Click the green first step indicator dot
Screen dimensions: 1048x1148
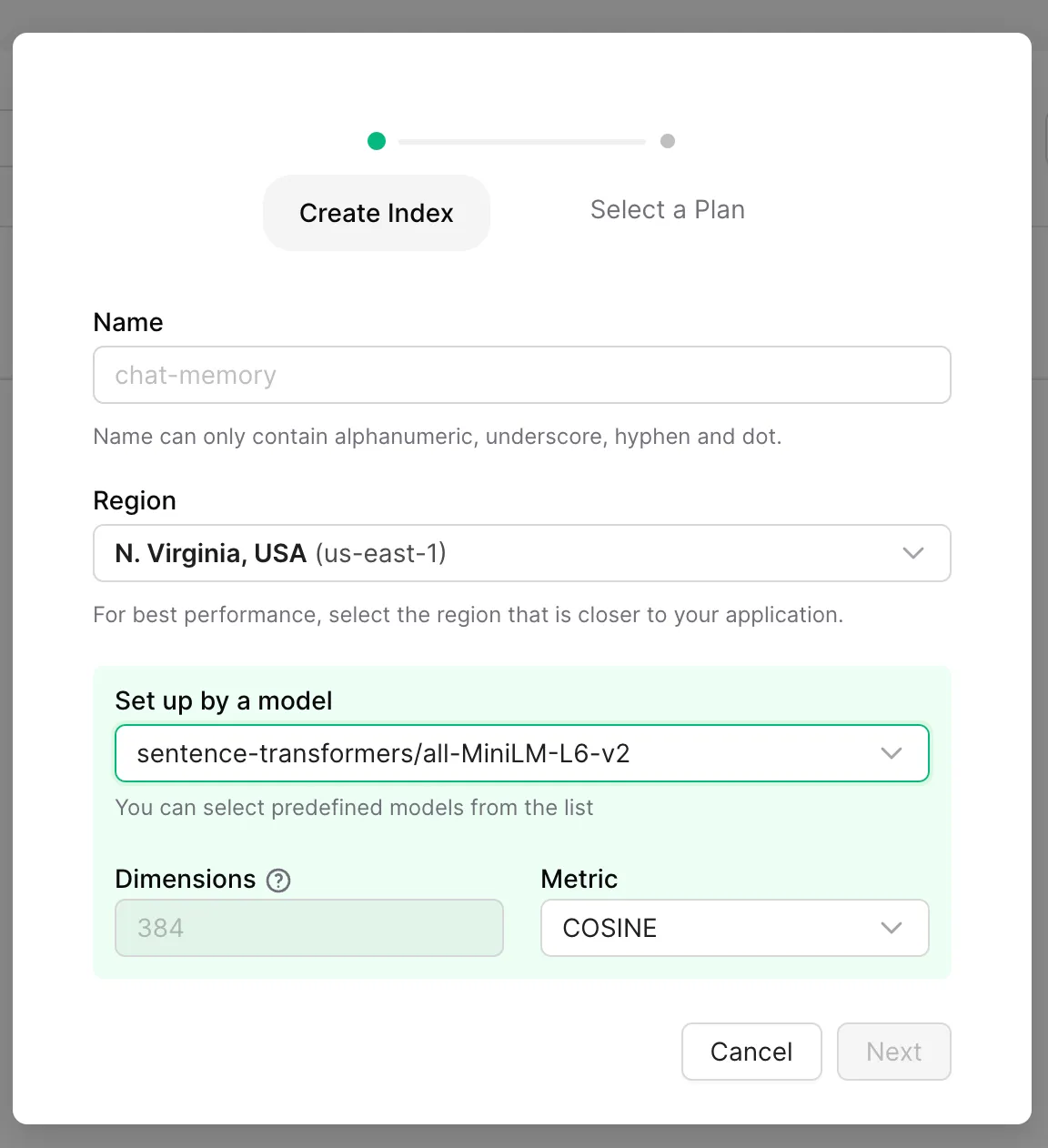pos(377,141)
